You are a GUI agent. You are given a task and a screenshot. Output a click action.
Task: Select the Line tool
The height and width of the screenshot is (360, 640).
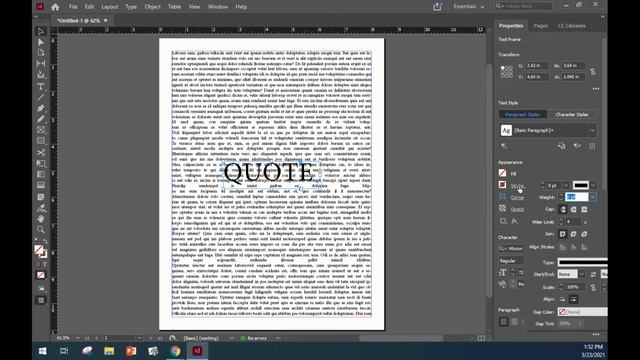(40, 97)
